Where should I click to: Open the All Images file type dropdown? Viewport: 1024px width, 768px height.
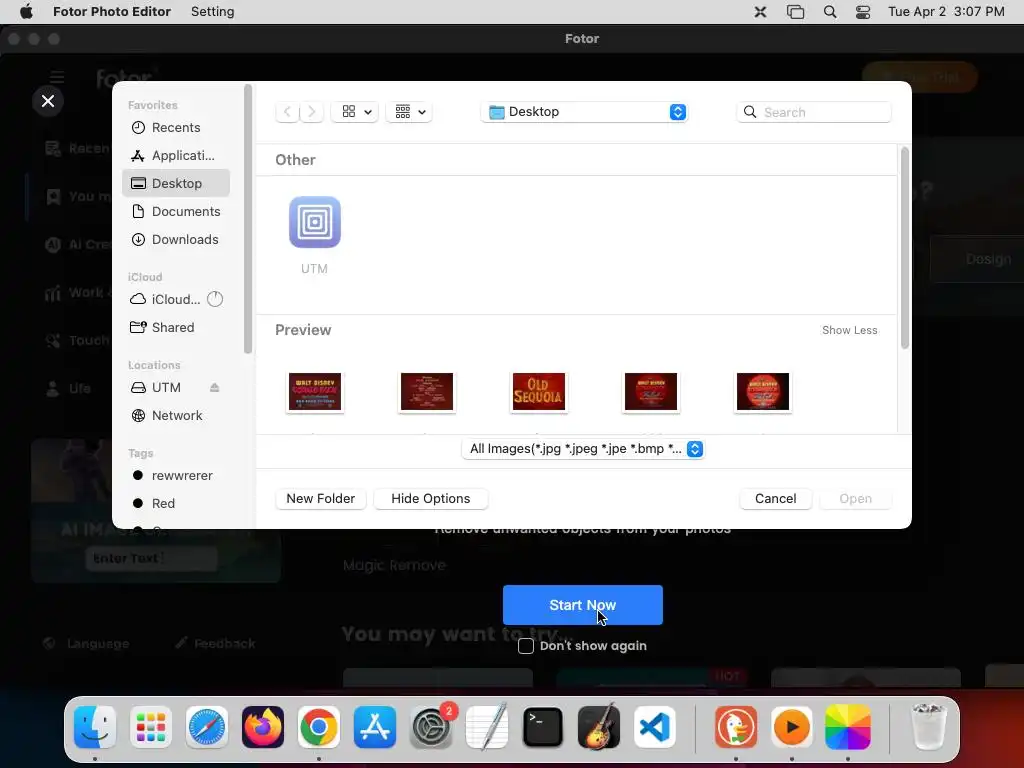(x=583, y=449)
